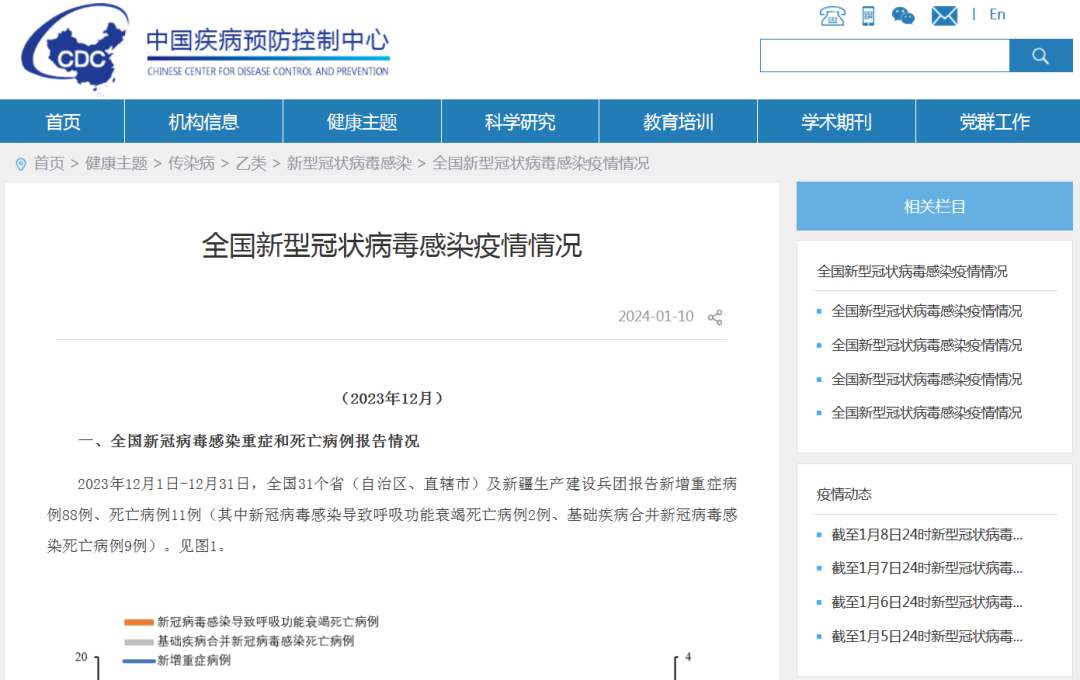Go to 新型冠状病毒感染 in the breadcrumb

coord(349,163)
